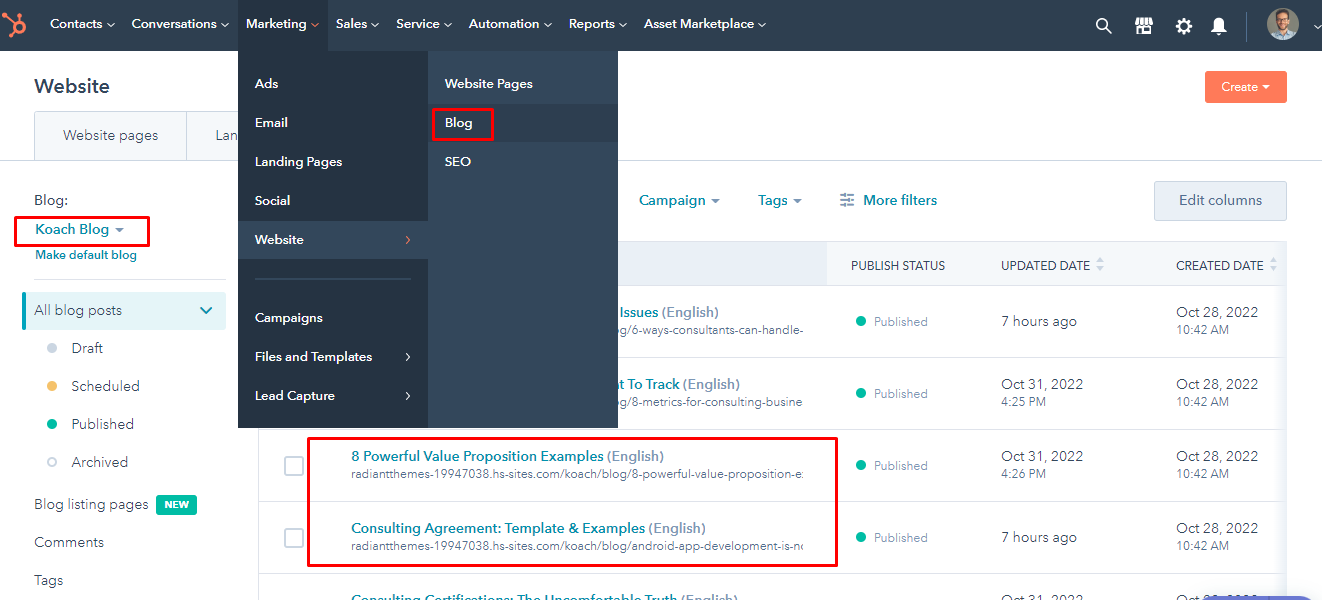Open Blog listing pages in sidebar

pos(91,505)
